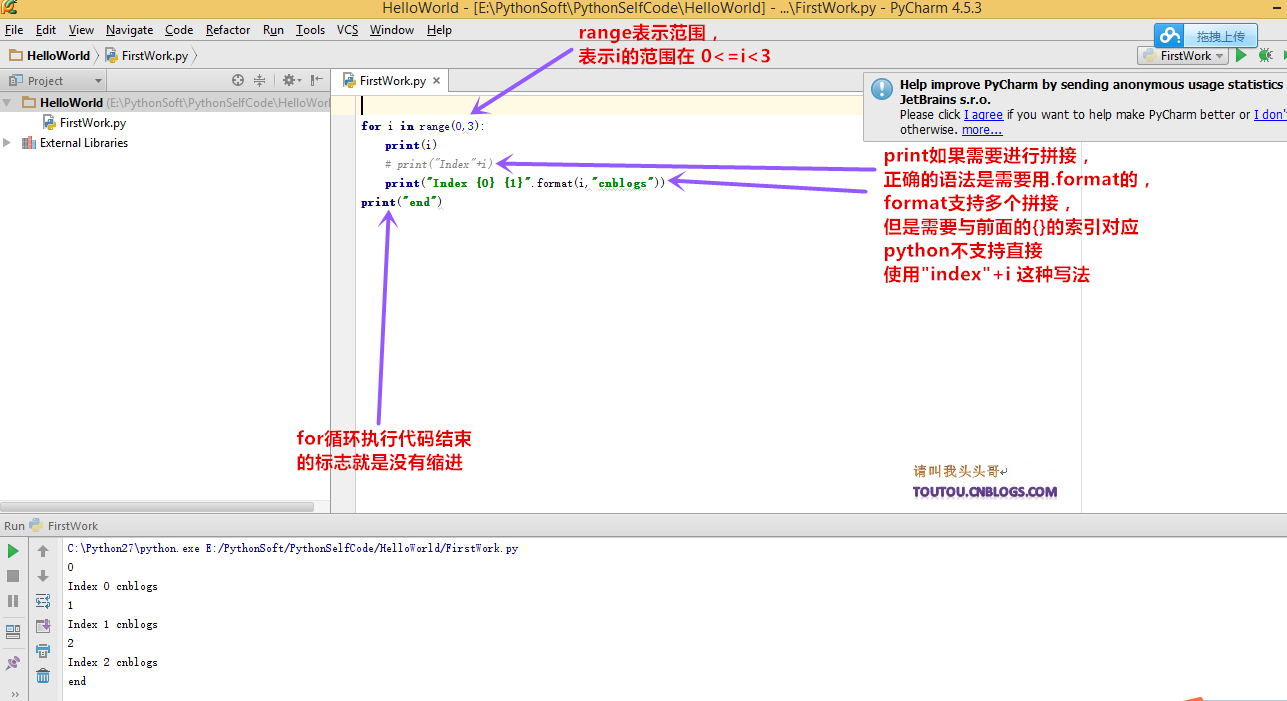Expand the External Libraries tree node

point(7,143)
